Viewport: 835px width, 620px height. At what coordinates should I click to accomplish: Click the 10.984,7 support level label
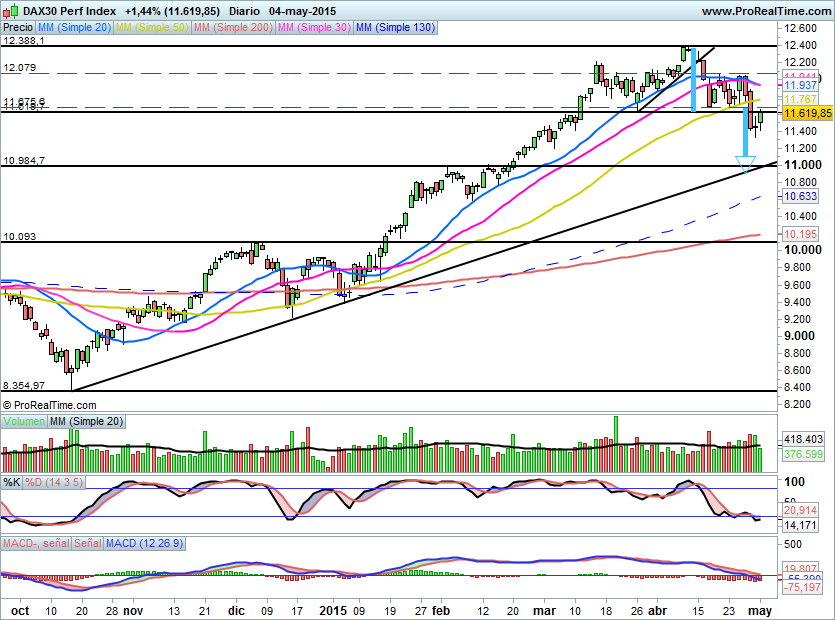point(24,160)
